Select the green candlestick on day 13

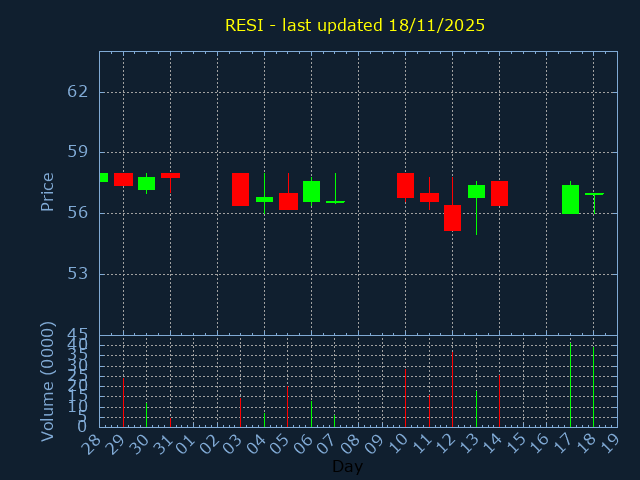pyautogui.click(x=476, y=191)
